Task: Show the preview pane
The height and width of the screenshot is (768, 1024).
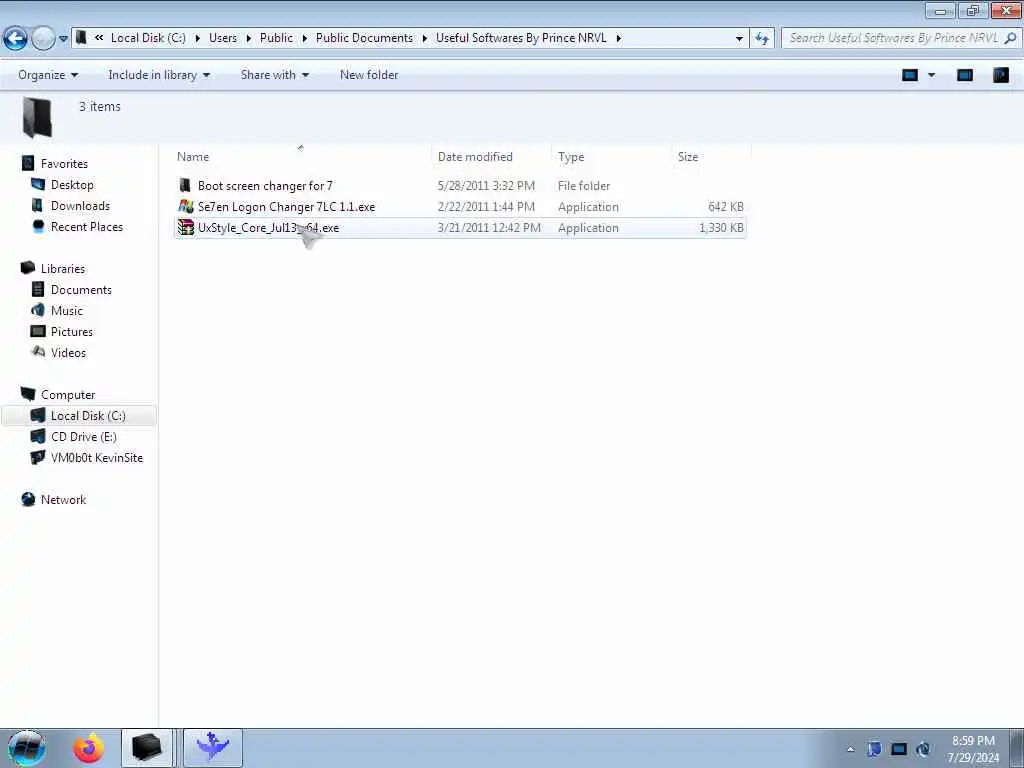Action: [x=965, y=75]
